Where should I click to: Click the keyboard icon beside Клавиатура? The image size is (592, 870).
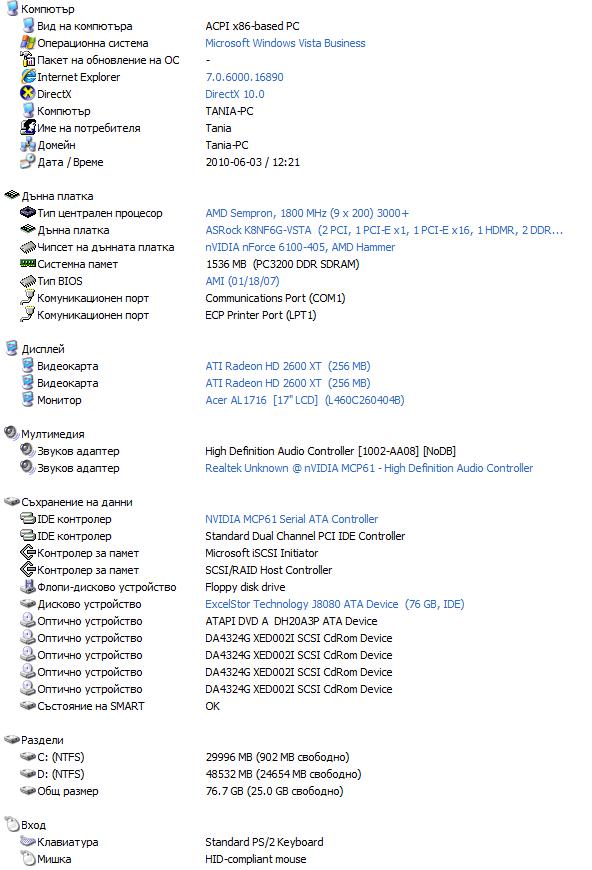pos(28,842)
